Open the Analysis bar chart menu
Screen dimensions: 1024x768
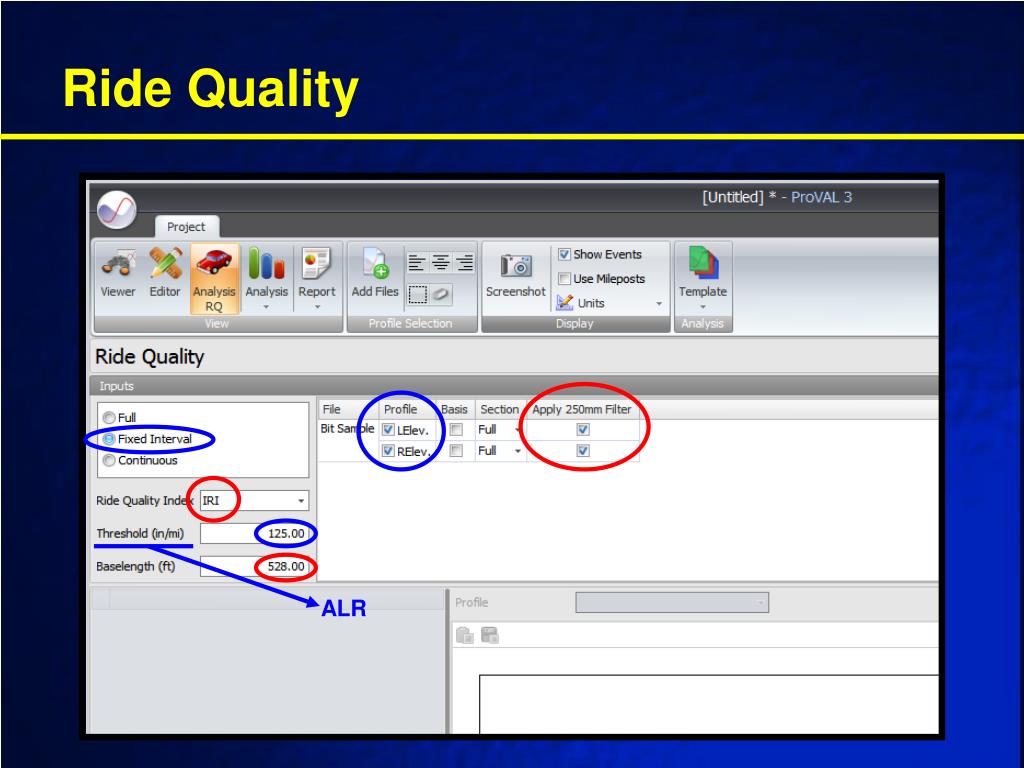[266, 264]
